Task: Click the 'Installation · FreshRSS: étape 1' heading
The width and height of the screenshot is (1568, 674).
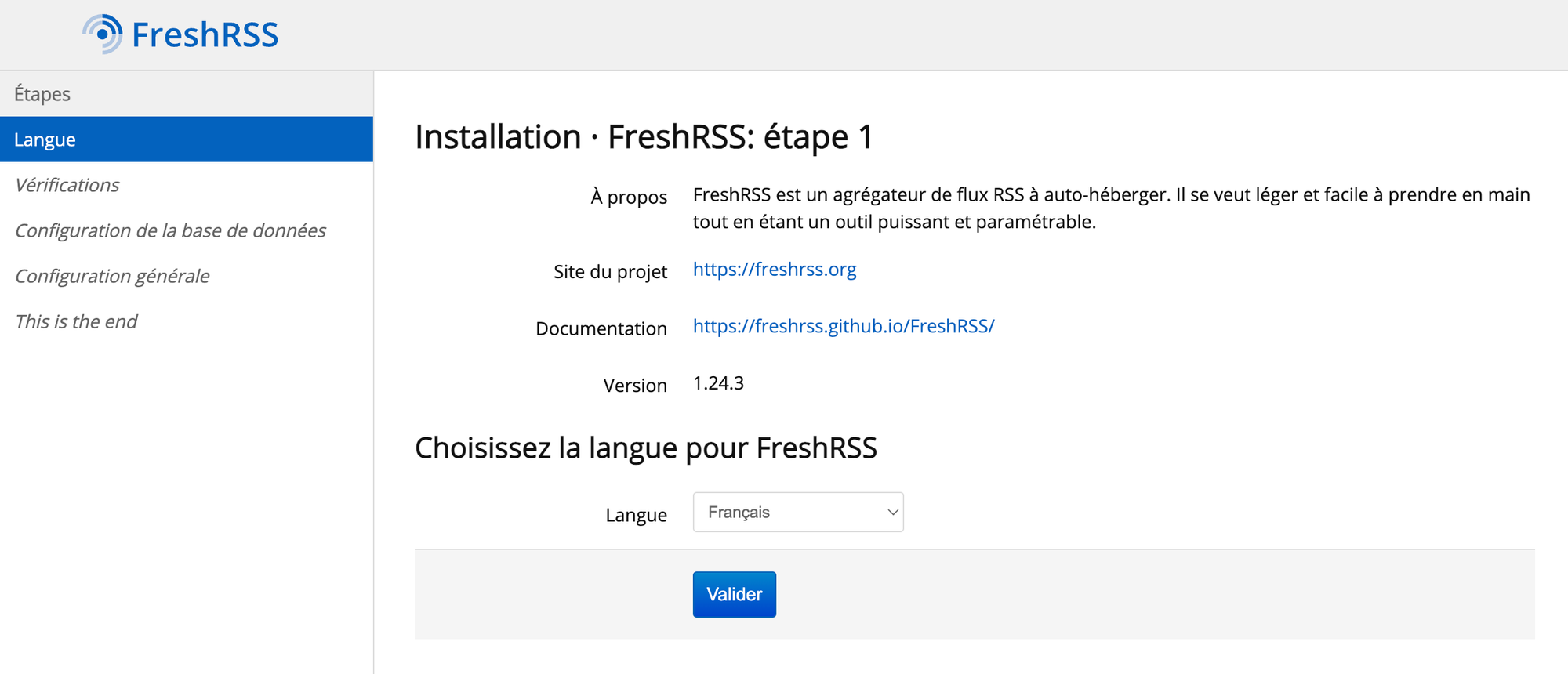Action: point(643,137)
